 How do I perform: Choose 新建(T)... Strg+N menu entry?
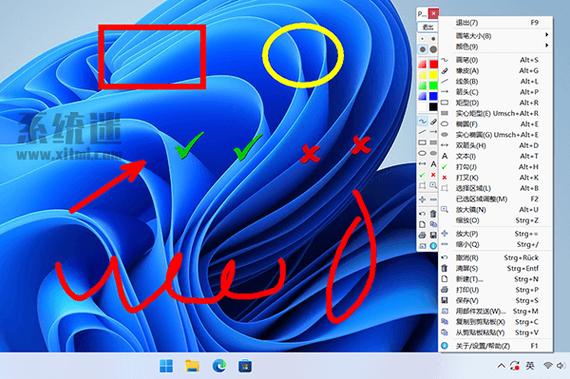click(x=496, y=279)
